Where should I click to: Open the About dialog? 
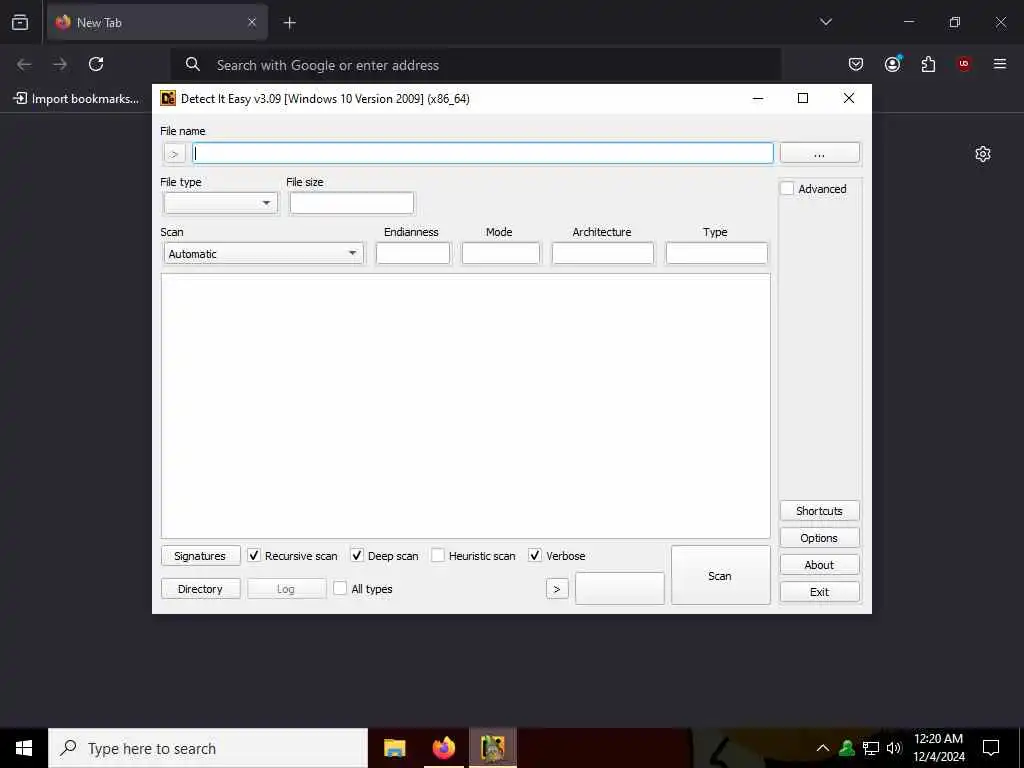coord(820,565)
